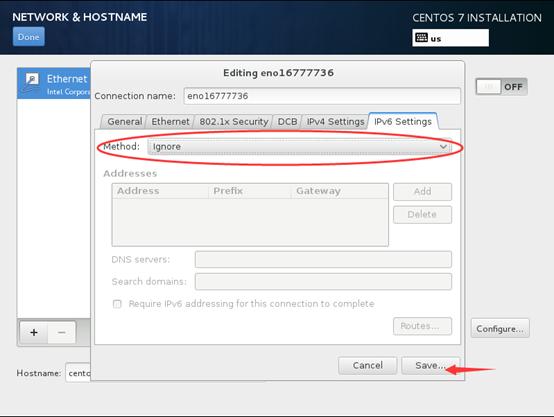Image resolution: width=554 pixels, height=417 pixels.
Task: Switch to IPv4 Settings tab
Action: tap(335, 122)
